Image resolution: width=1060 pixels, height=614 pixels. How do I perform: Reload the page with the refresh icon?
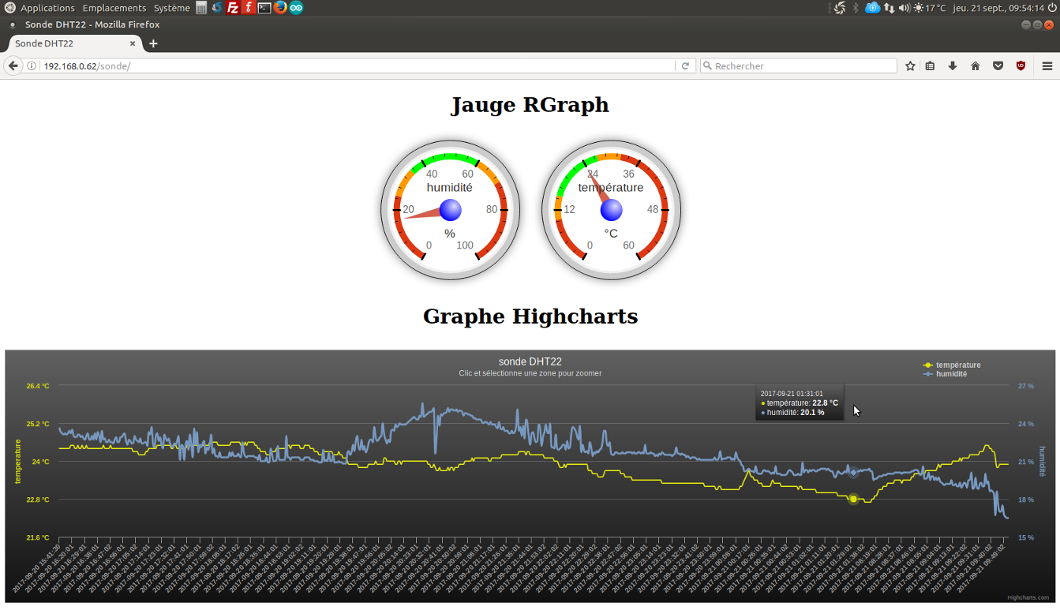pos(685,66)
